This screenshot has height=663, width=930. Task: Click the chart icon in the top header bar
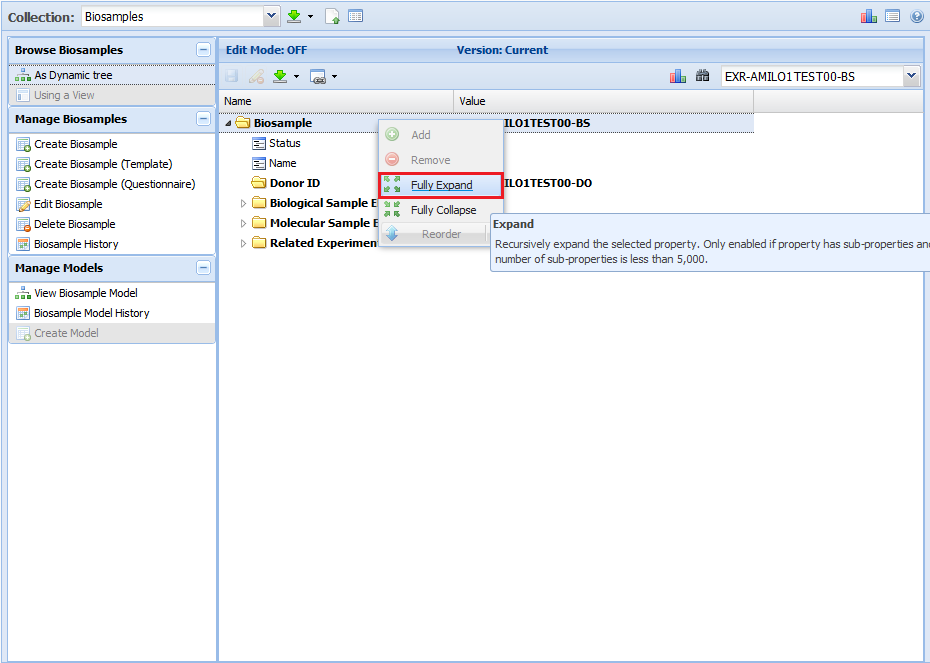[869, 17]
